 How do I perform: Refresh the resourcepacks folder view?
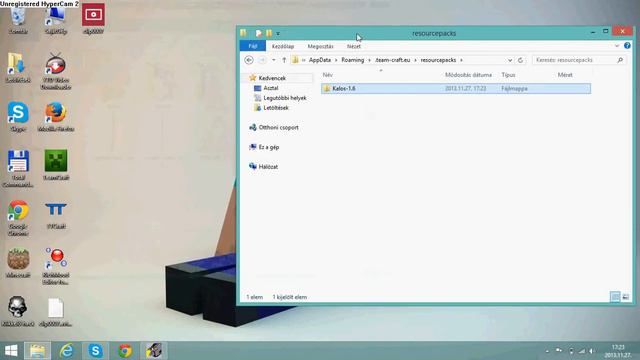tap(520, 60)
